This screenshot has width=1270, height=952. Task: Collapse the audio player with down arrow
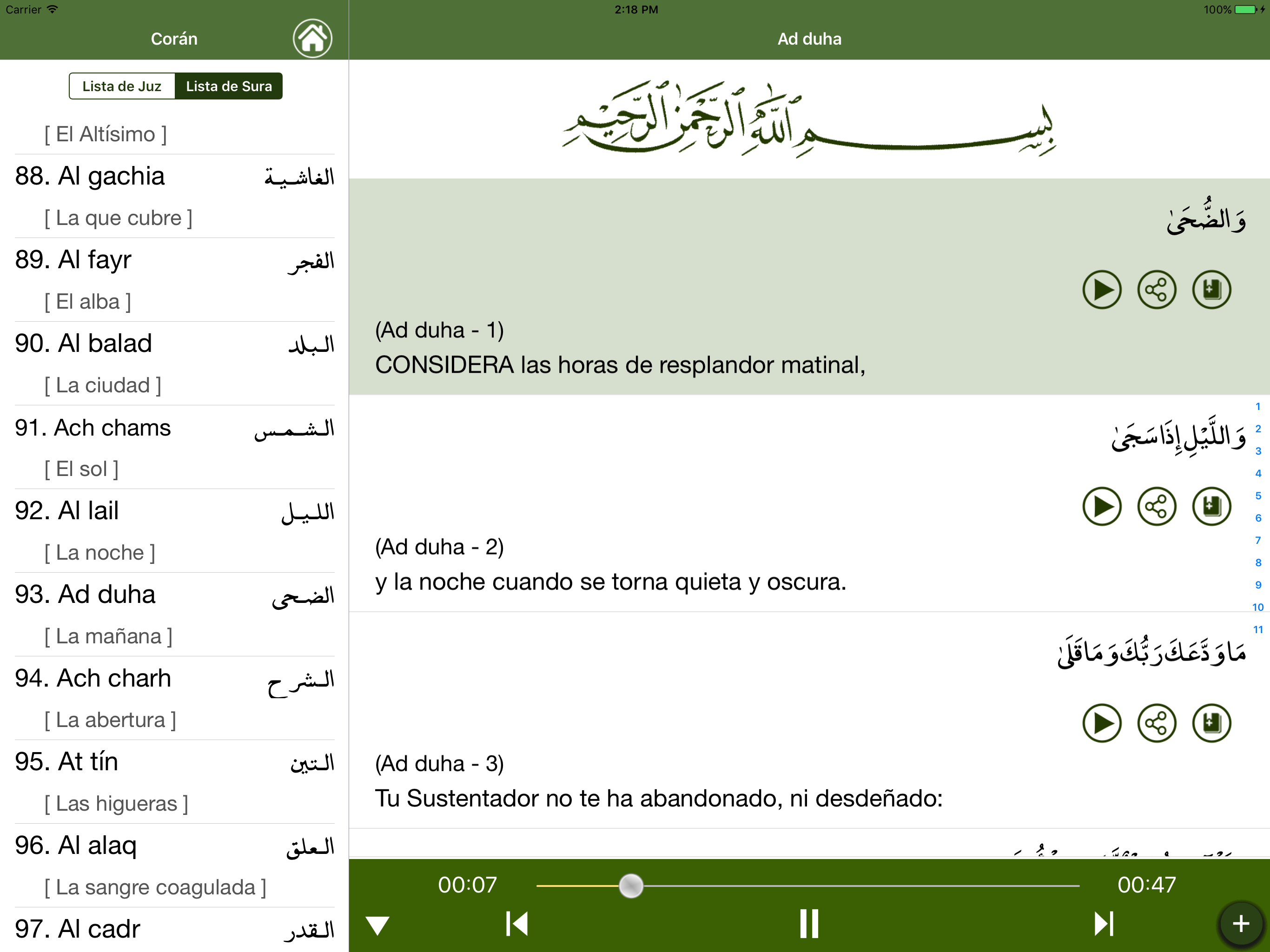[378, 926]
